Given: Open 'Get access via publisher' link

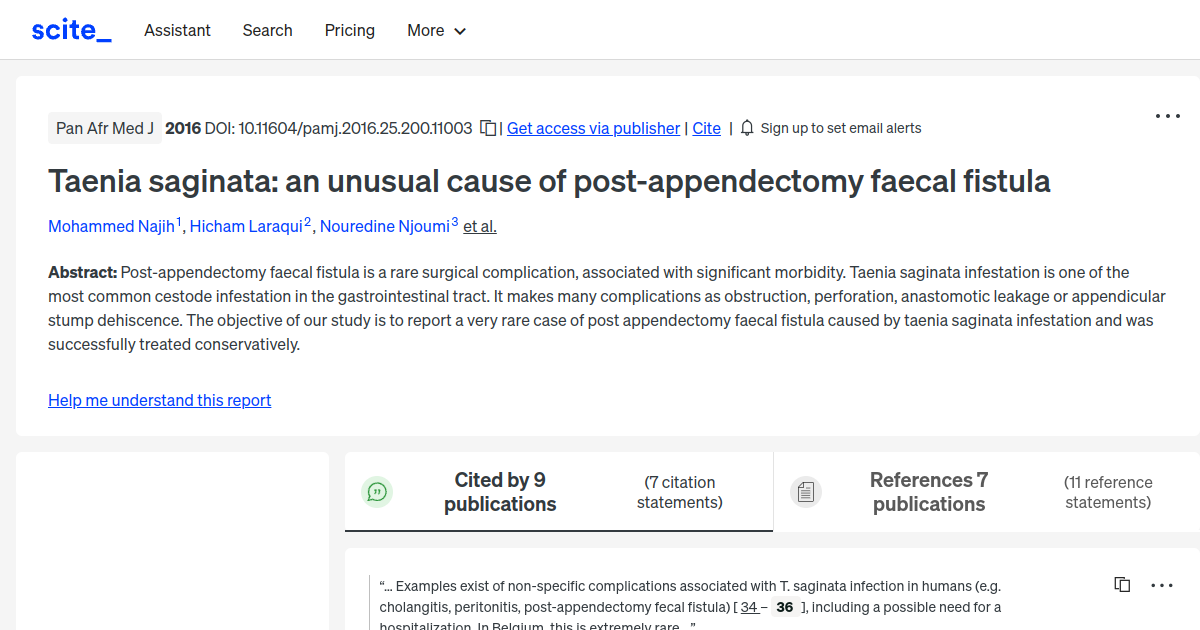Looking at the screenshot, I should click(593, 128).
